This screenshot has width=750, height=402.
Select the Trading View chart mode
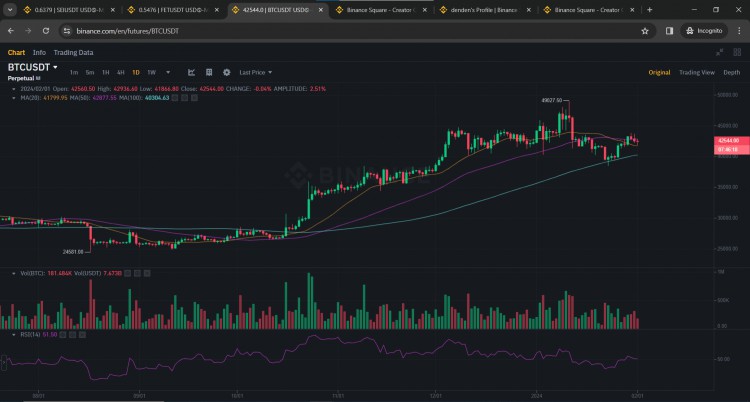point(697,72)
